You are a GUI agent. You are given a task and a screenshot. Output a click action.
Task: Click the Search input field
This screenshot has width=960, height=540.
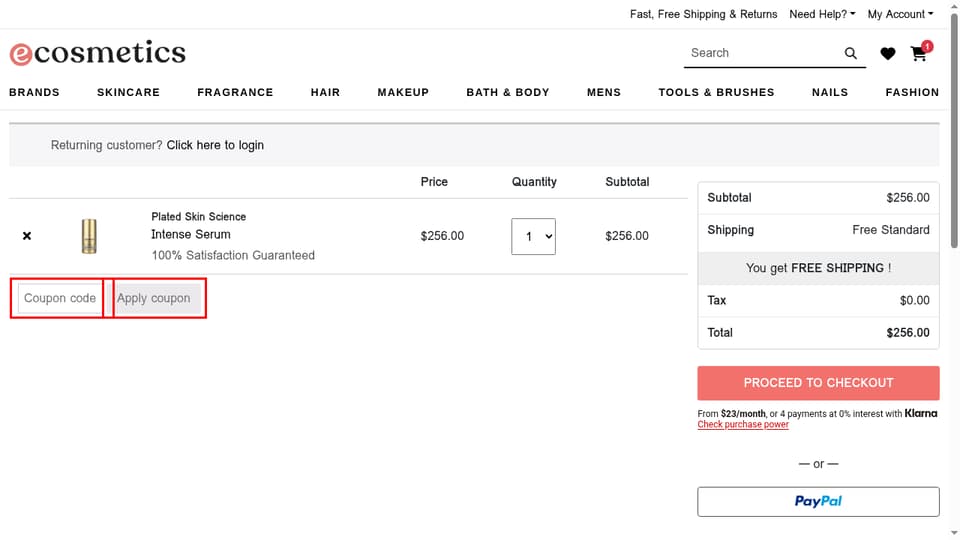(762, 53)
